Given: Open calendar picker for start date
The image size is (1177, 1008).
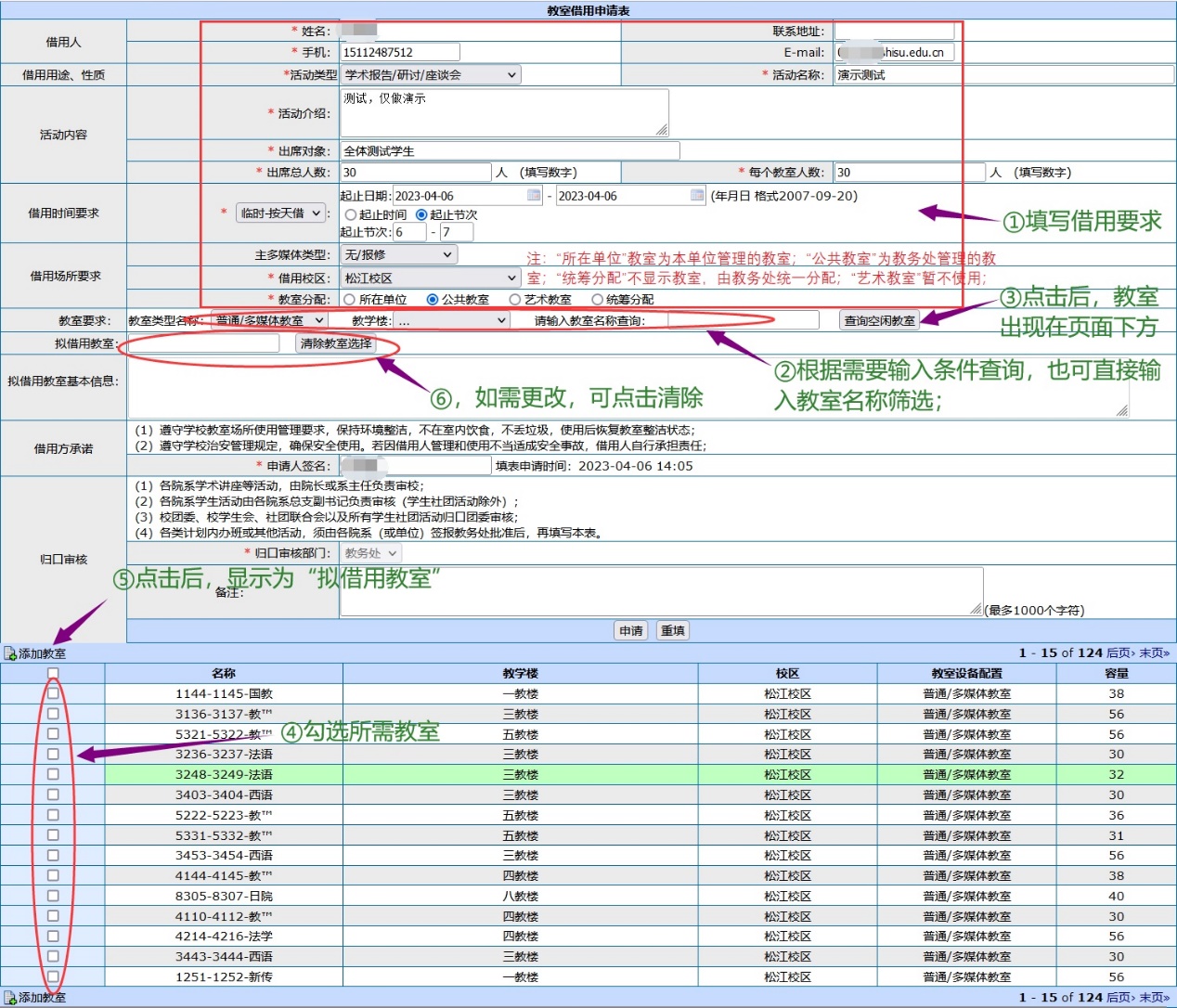Looking at the screenshot, I should click(534, 196).
